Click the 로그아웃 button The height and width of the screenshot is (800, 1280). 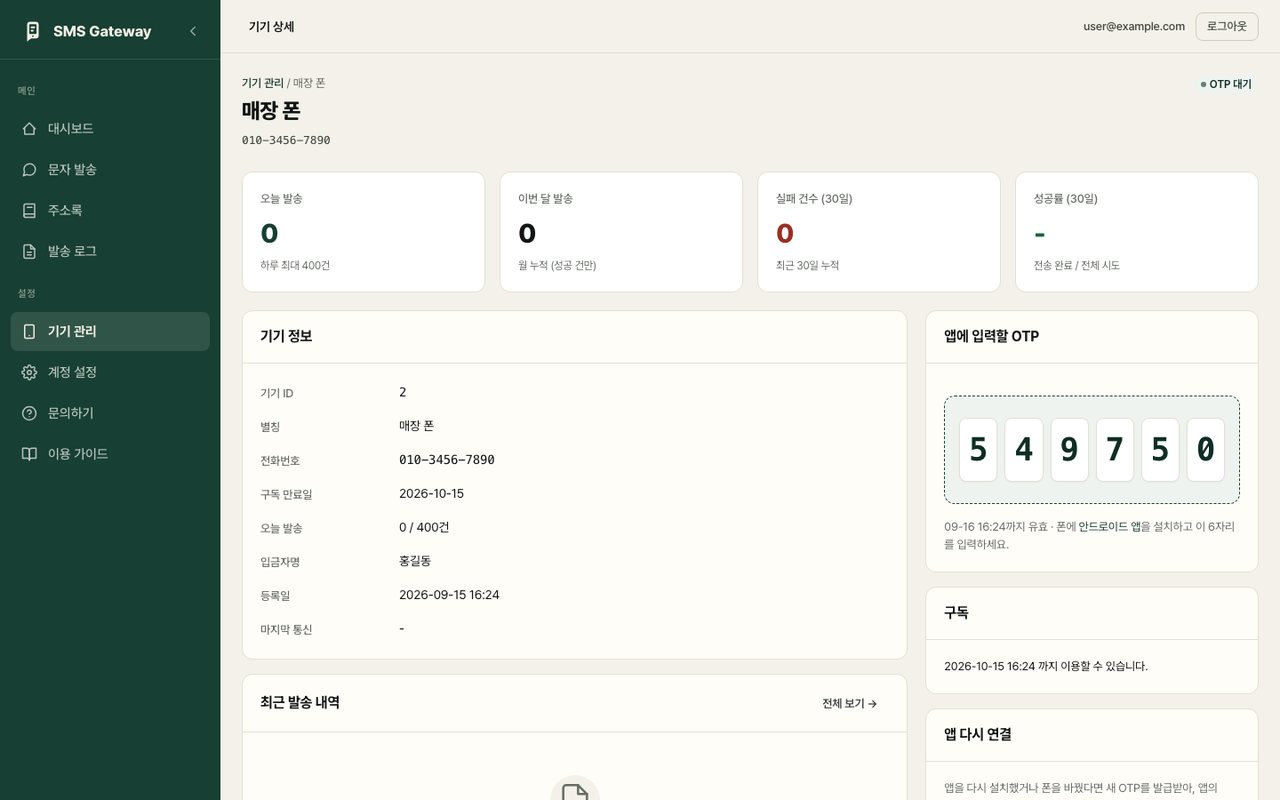(x=1227, y=27)
